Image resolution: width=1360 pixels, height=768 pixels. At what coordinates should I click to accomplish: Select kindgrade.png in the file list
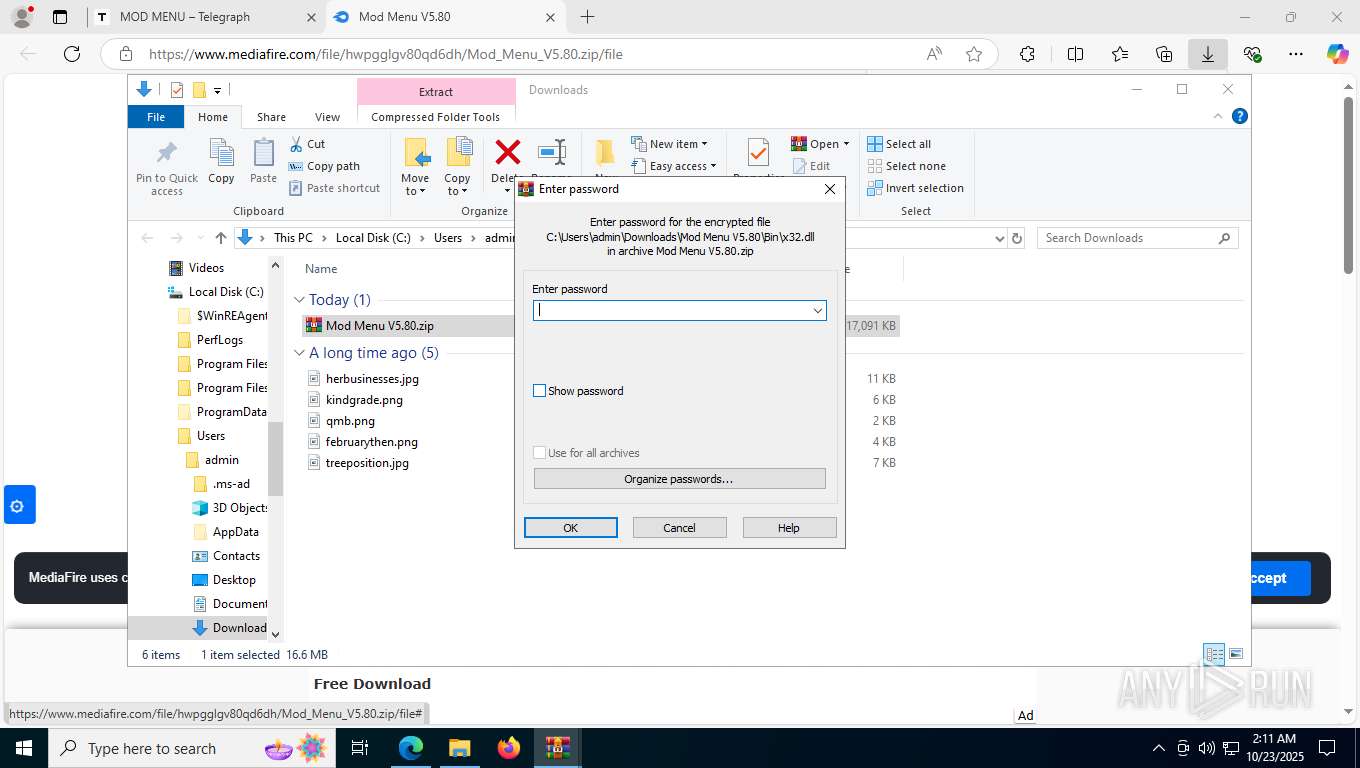pos(364,400)
